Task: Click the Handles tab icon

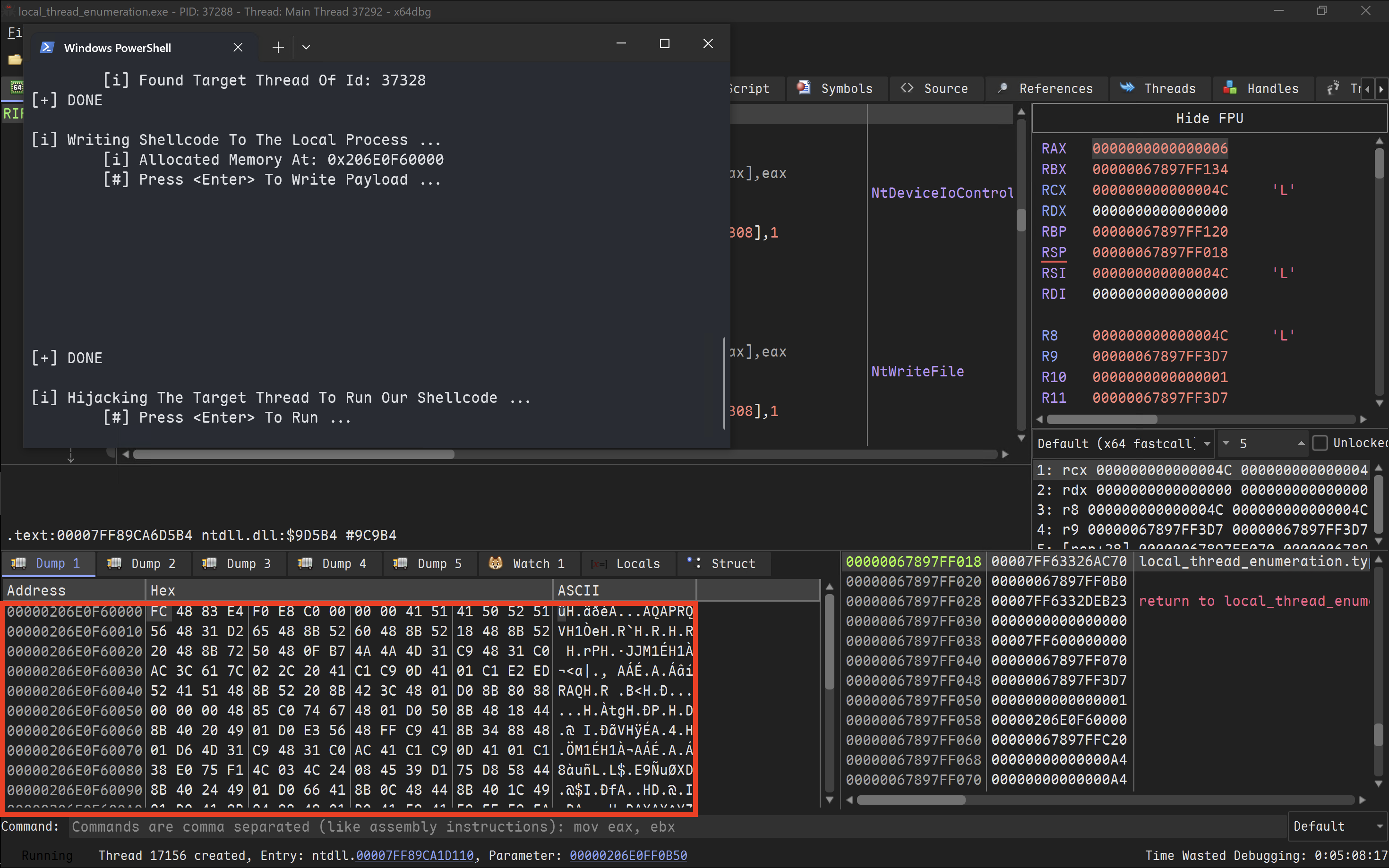Action: tap(1229, 88)
